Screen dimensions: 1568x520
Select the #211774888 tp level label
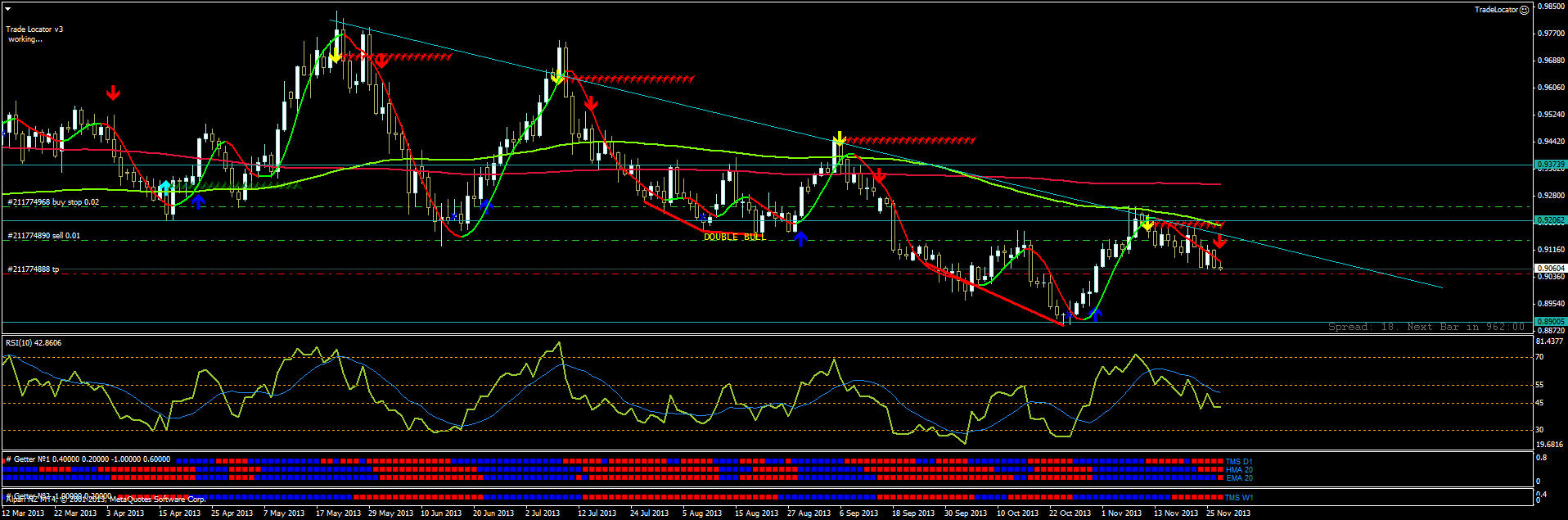tap(33, 269)
